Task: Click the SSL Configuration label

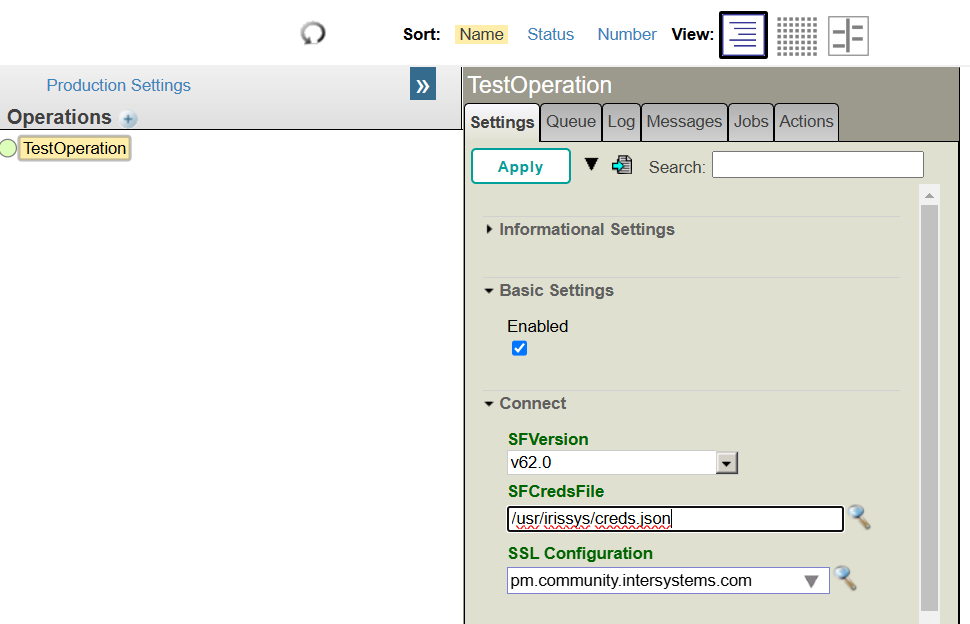Action: click(x=580, y=553)
